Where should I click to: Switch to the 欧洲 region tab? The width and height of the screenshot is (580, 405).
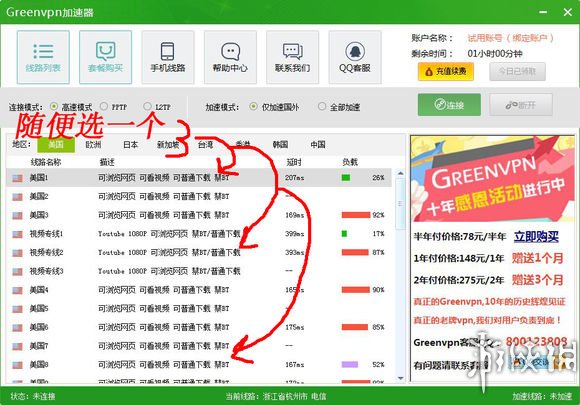click(x=93, y=145)
